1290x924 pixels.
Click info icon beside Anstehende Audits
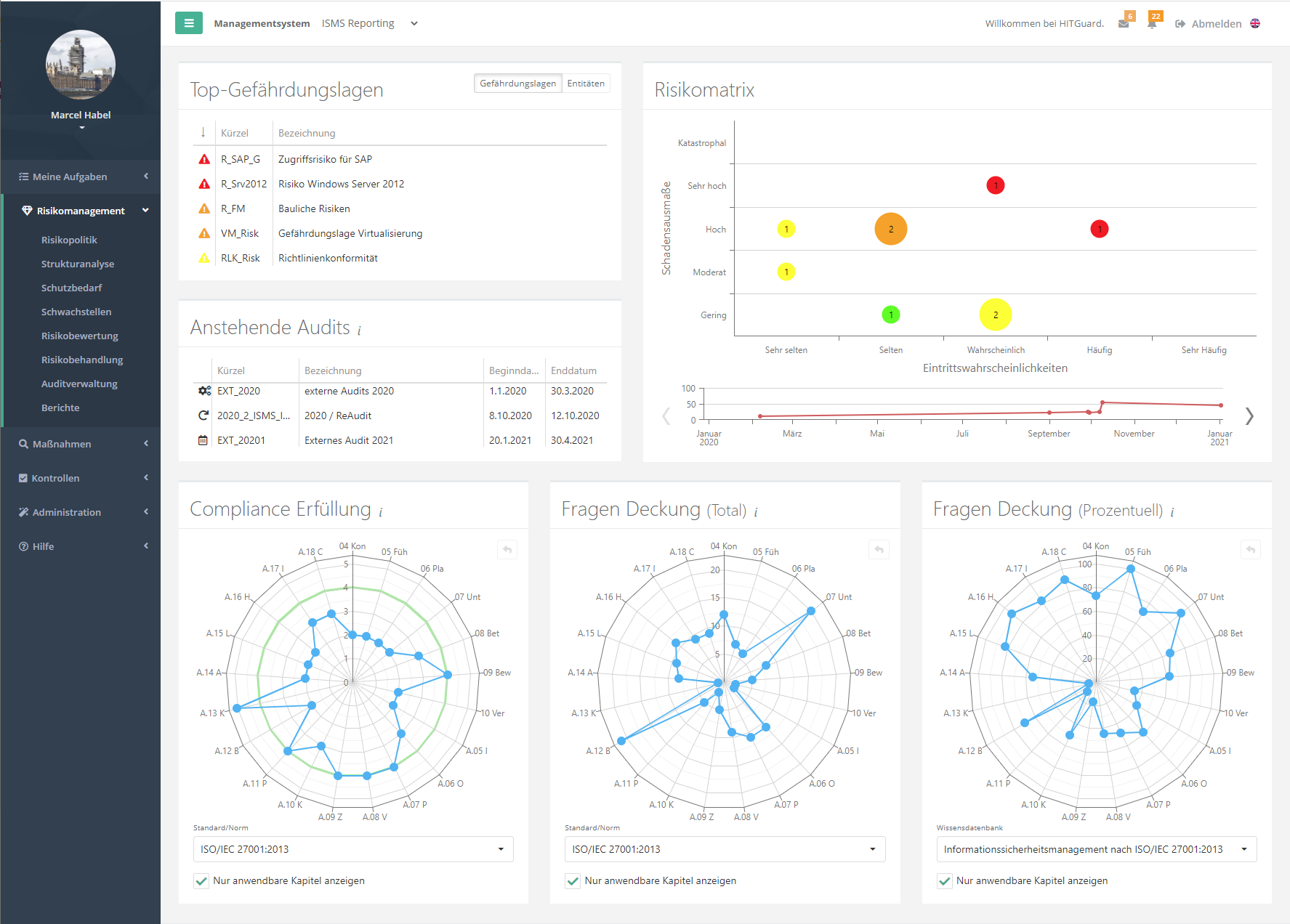pos(359,331)
